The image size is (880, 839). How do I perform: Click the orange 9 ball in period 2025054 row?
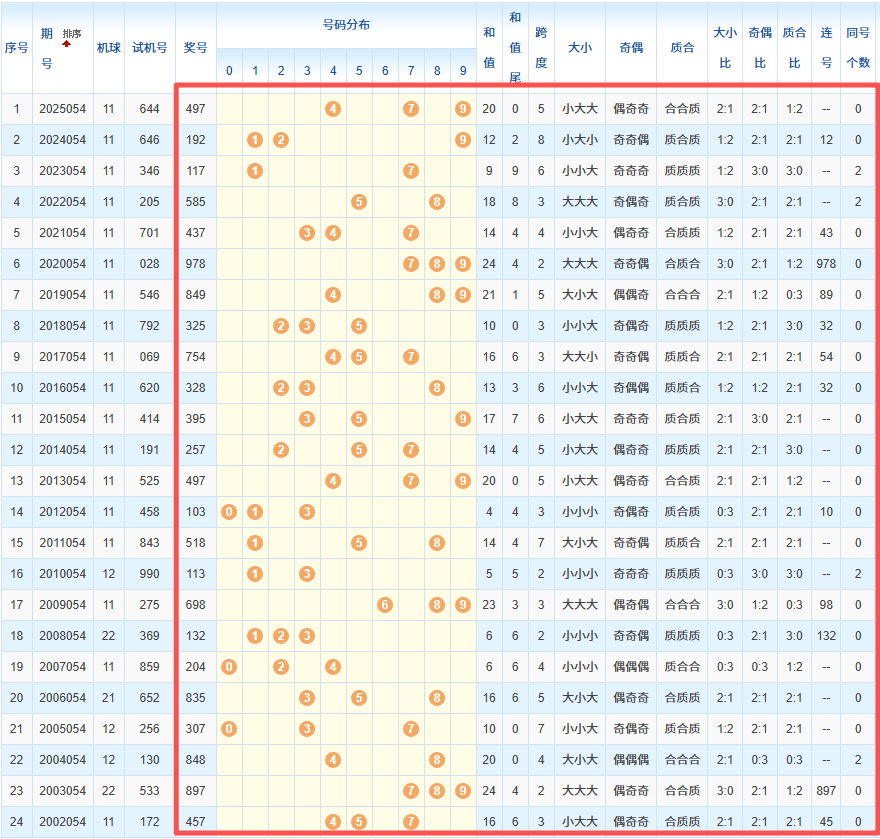coord(462,108)
